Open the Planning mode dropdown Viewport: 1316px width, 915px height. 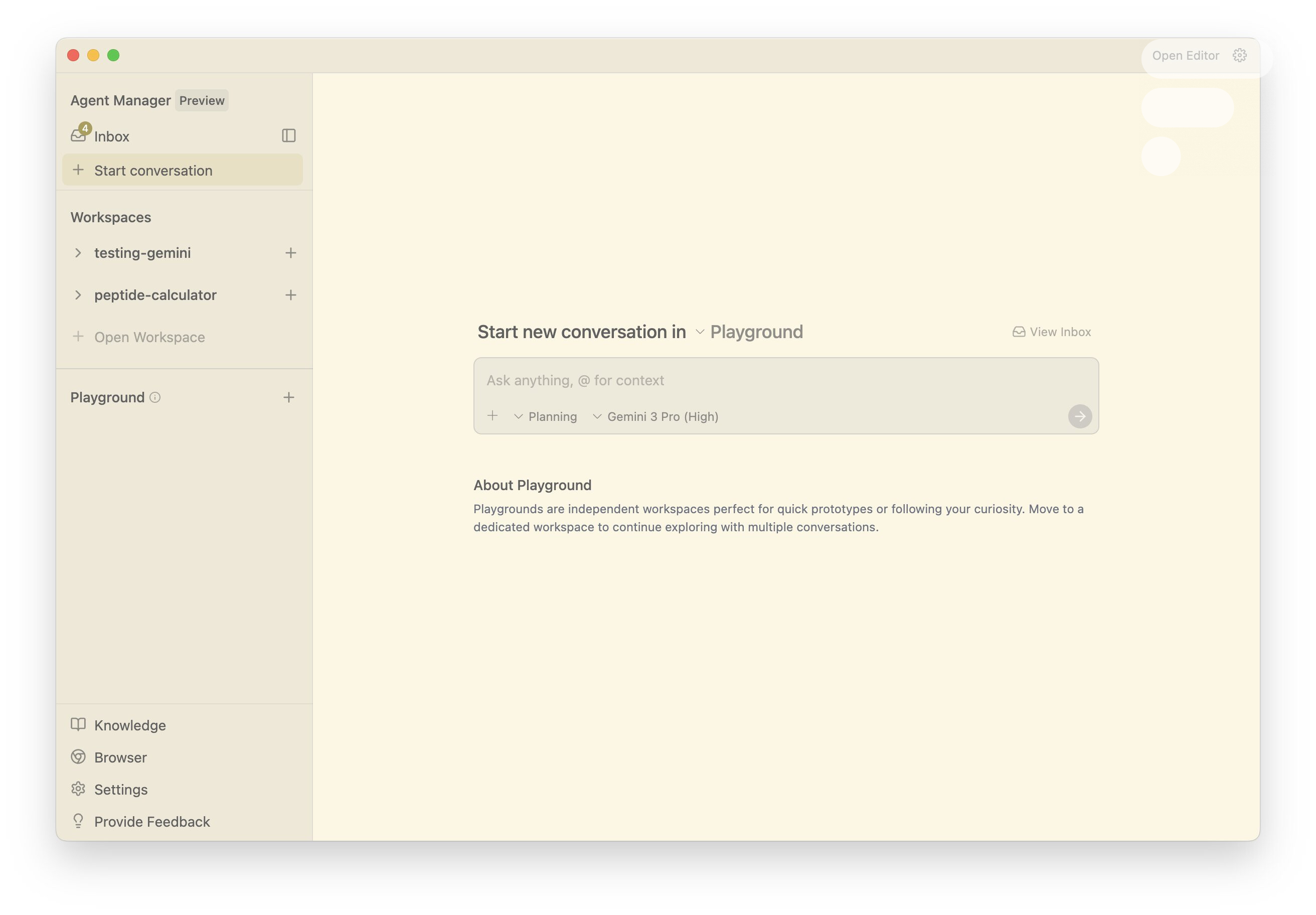[x=546, y=417]
